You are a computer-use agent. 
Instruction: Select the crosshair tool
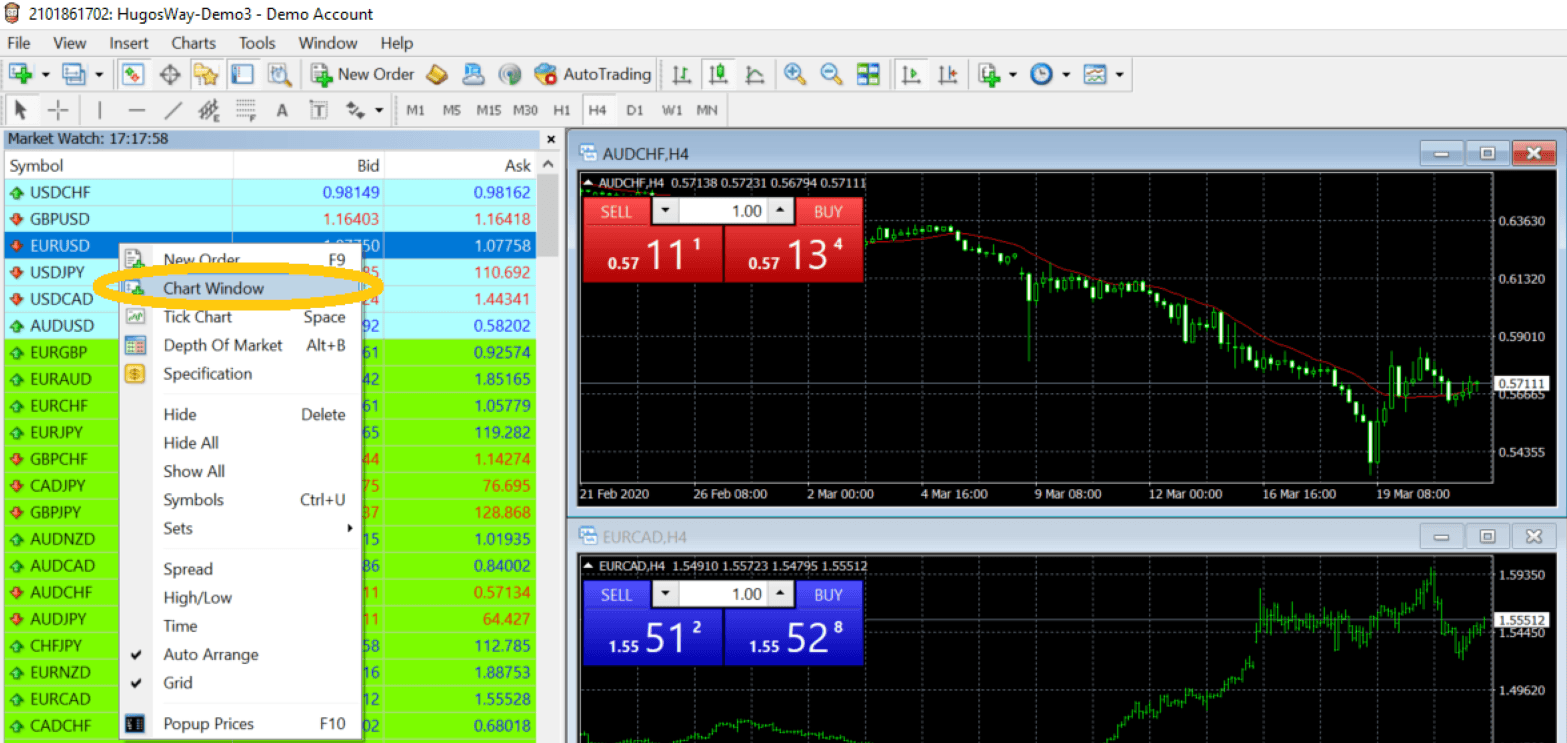pos(58,110)
